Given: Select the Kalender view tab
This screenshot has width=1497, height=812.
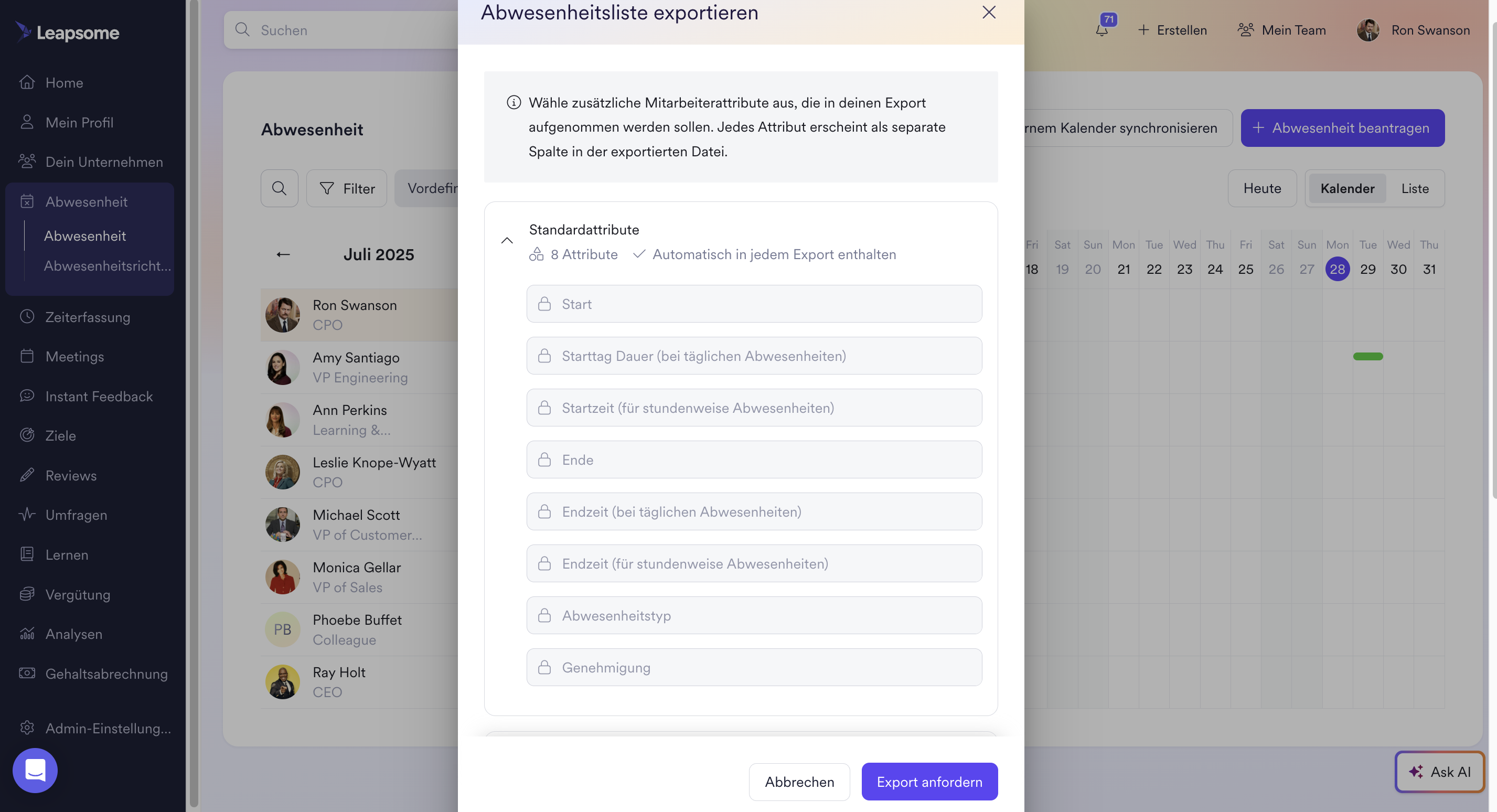Looking at the screenshot, I should pos(1346,188).
